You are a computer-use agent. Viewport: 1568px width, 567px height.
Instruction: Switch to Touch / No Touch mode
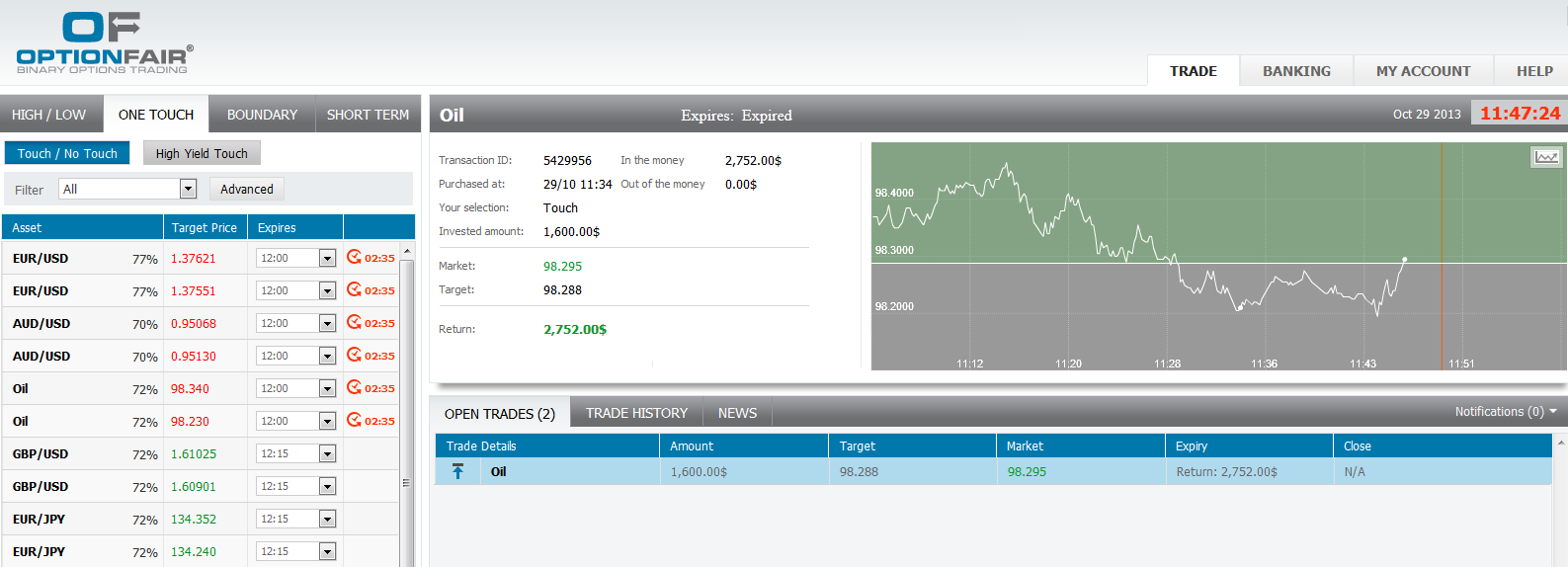click(x=67, y=153)
